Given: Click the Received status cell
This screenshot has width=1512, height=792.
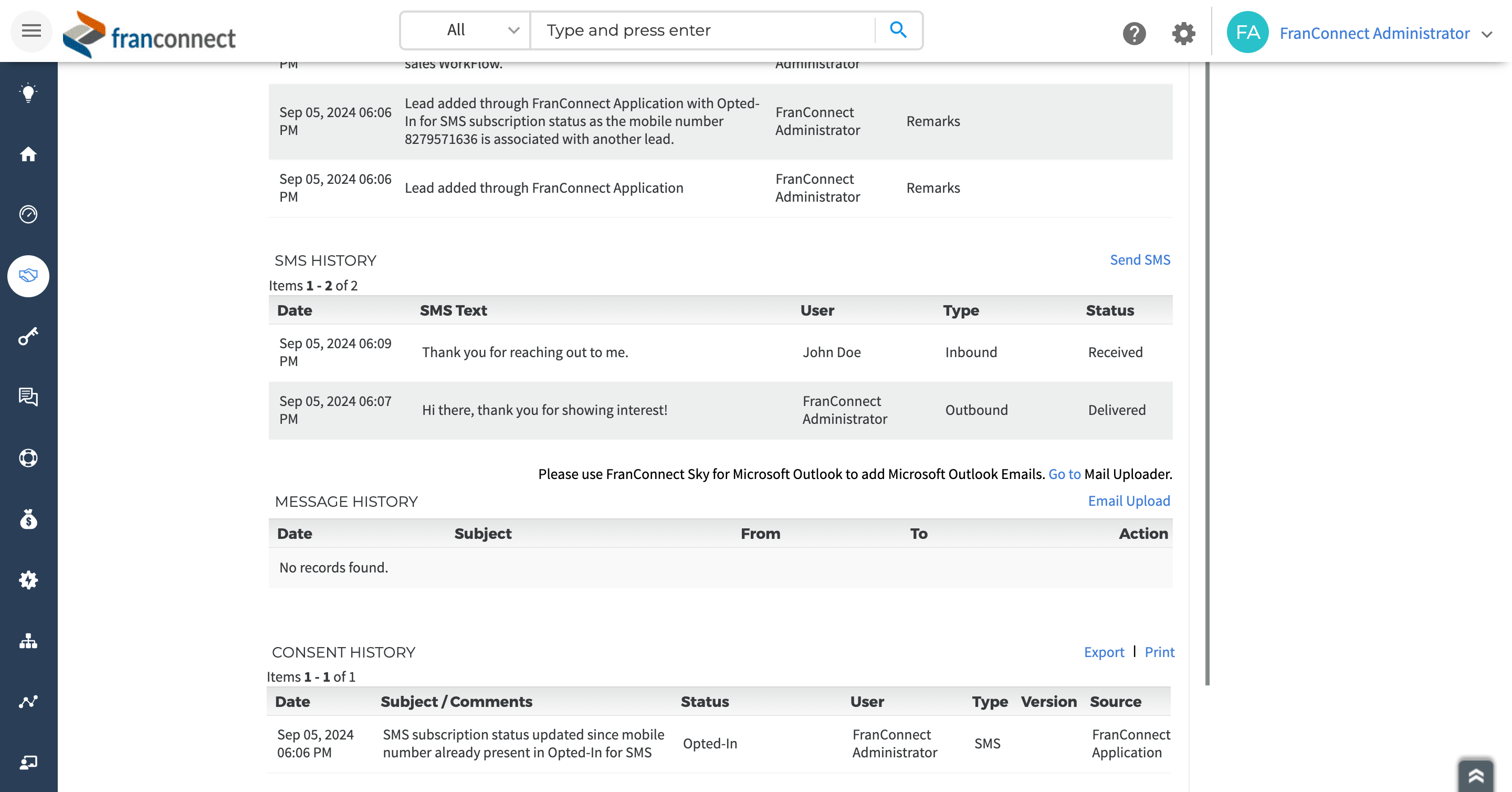Looking at the screenshot, I should [x=1115, y=352].
